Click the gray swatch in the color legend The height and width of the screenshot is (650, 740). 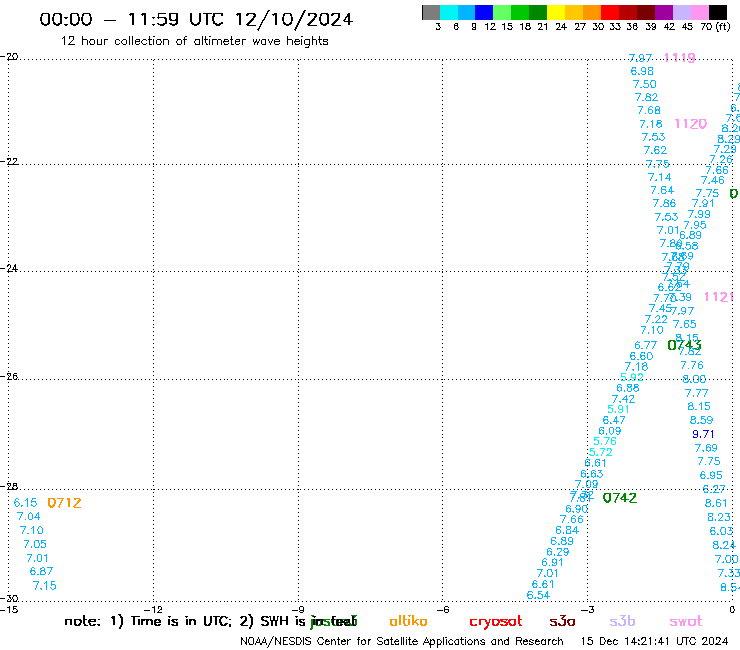(431, 12)
